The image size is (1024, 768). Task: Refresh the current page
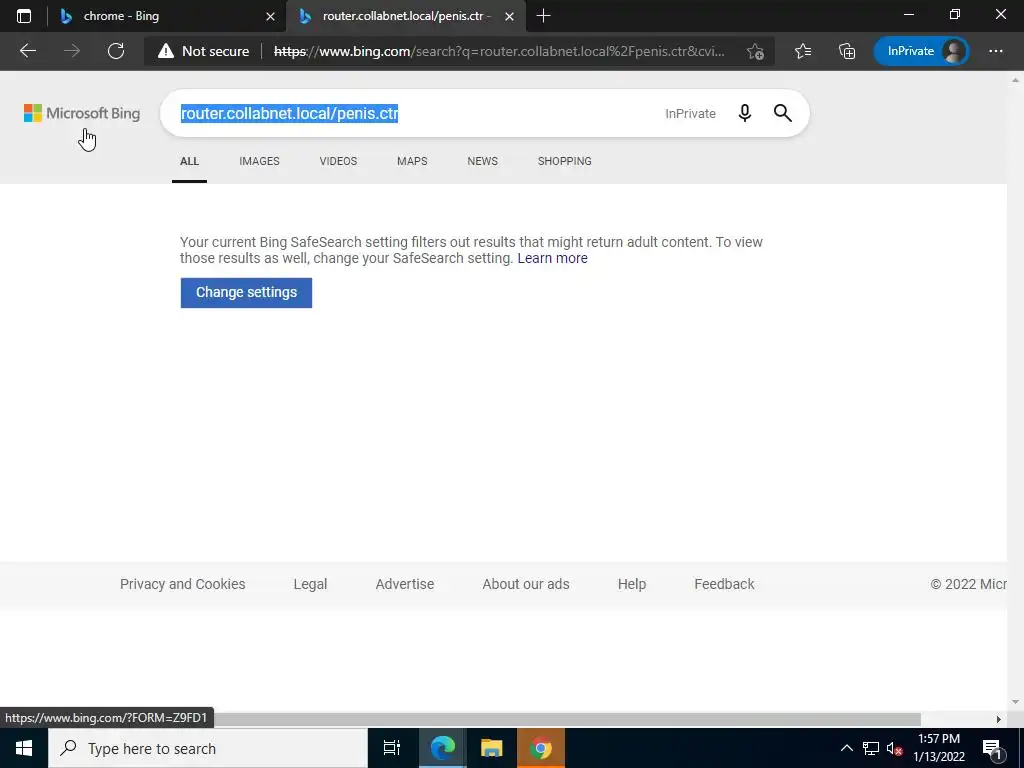coord(116,51)
